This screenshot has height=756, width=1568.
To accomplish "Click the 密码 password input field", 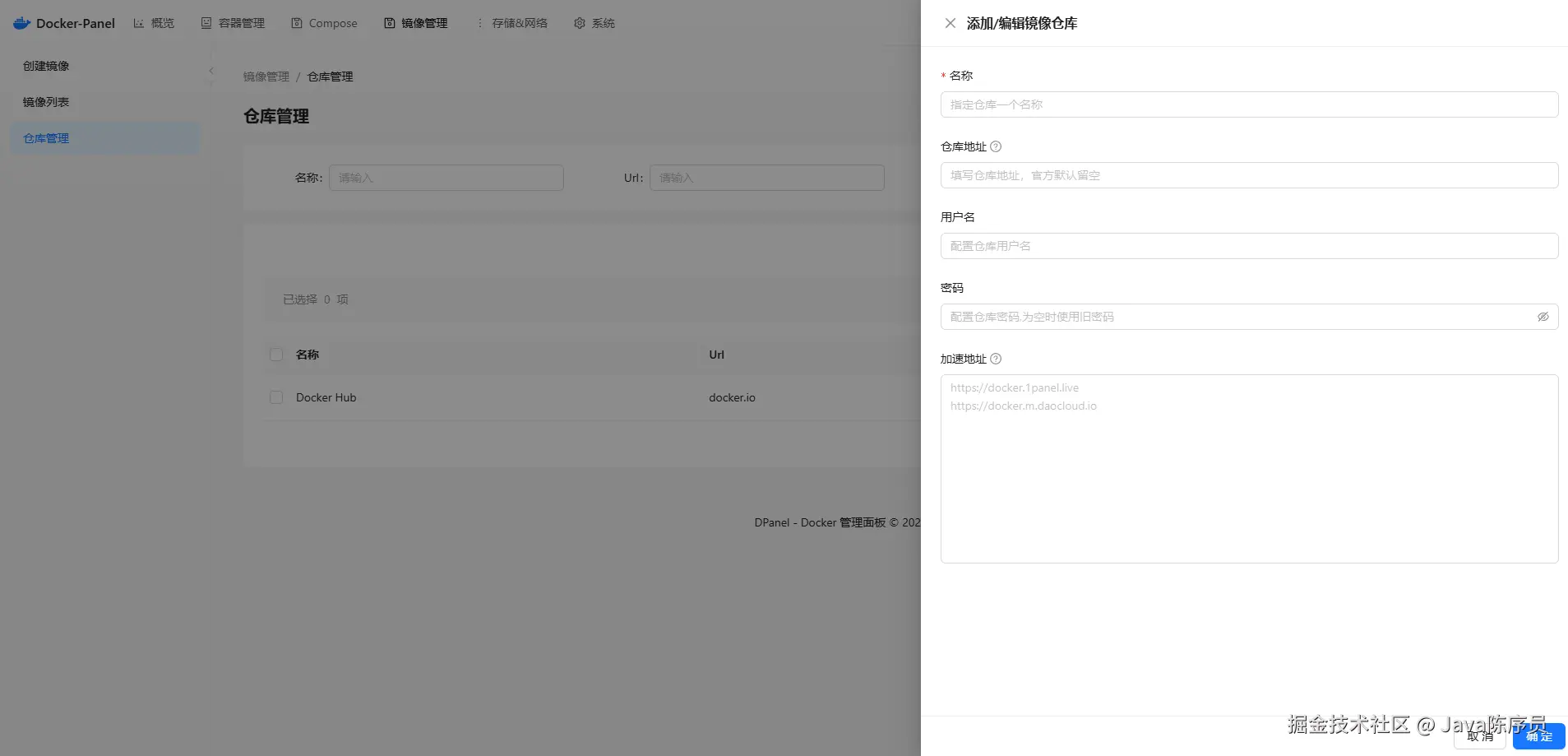I will coord(1249,317).
